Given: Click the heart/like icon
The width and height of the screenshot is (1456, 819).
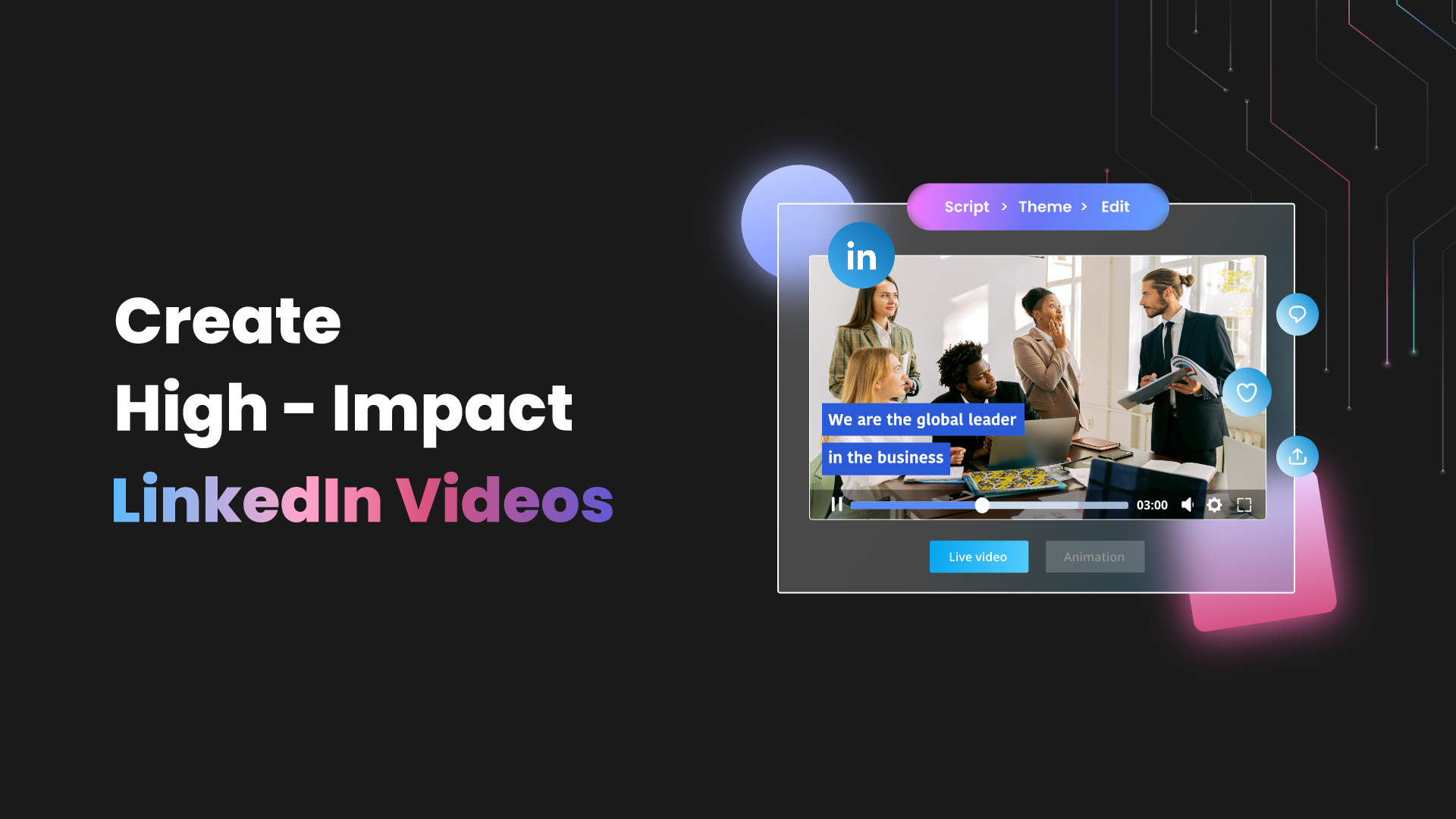Looking at the screenshot, I should pos(1248,391).
